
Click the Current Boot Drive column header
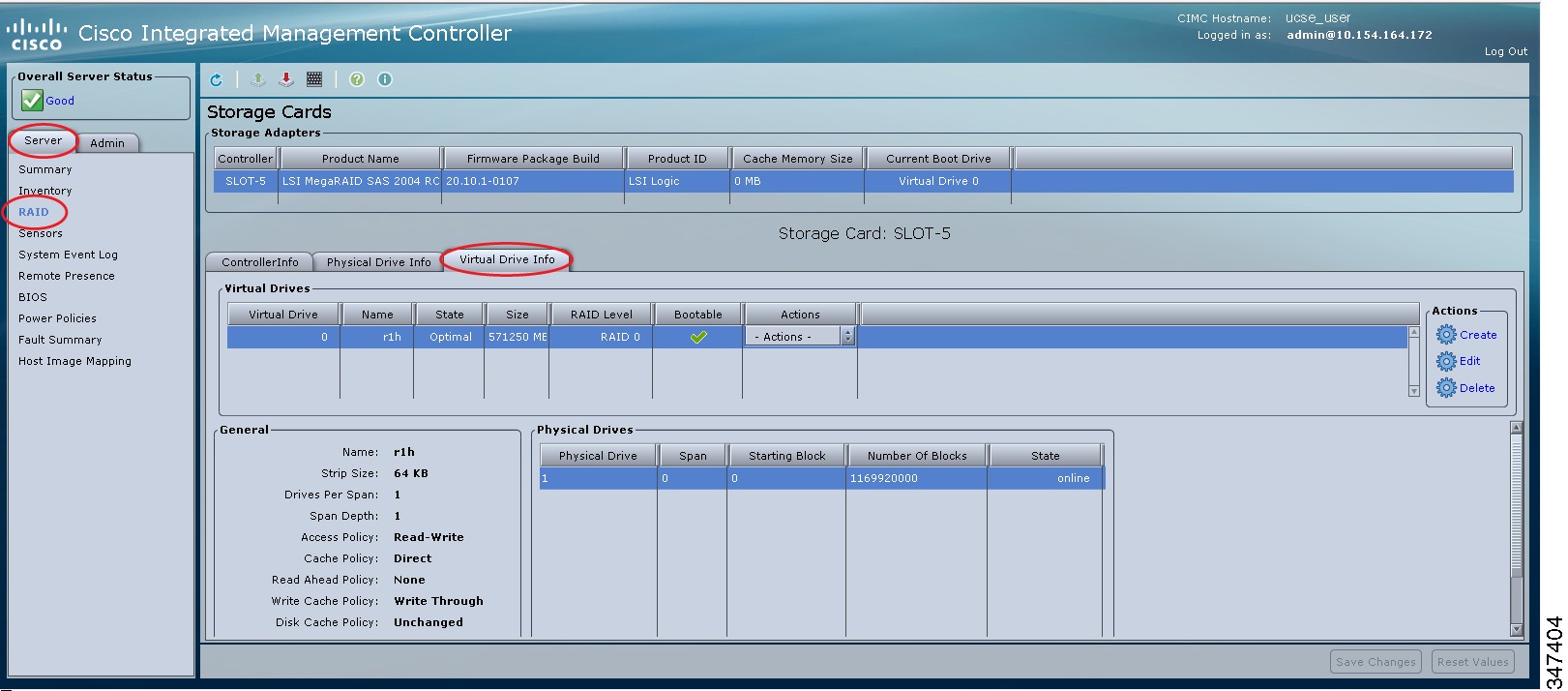(x=938, y=159)
